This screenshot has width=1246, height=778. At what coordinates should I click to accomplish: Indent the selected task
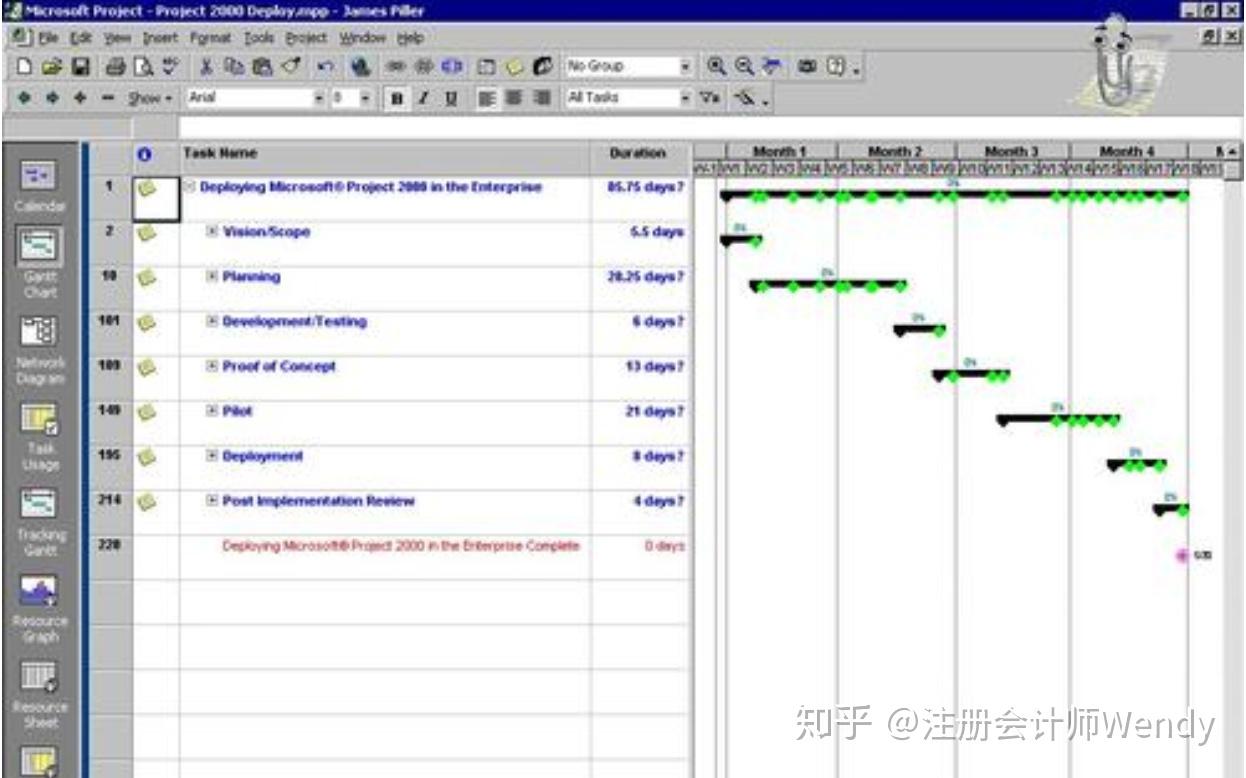52,98
